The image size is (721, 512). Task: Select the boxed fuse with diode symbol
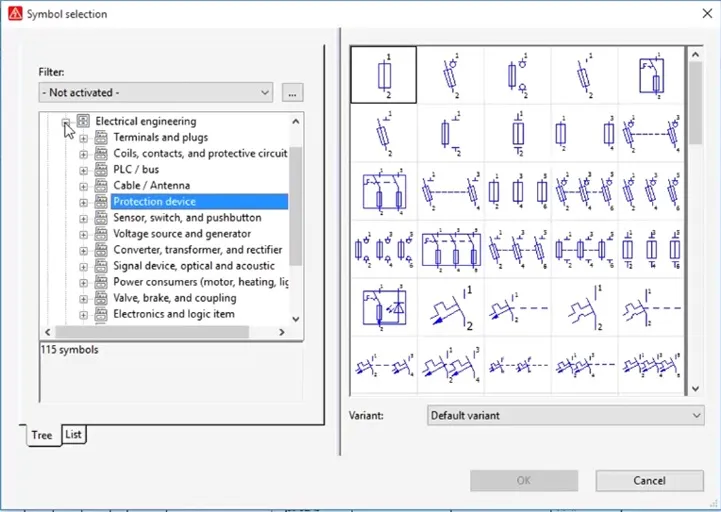pyautogui.click(x=384, y=308)
